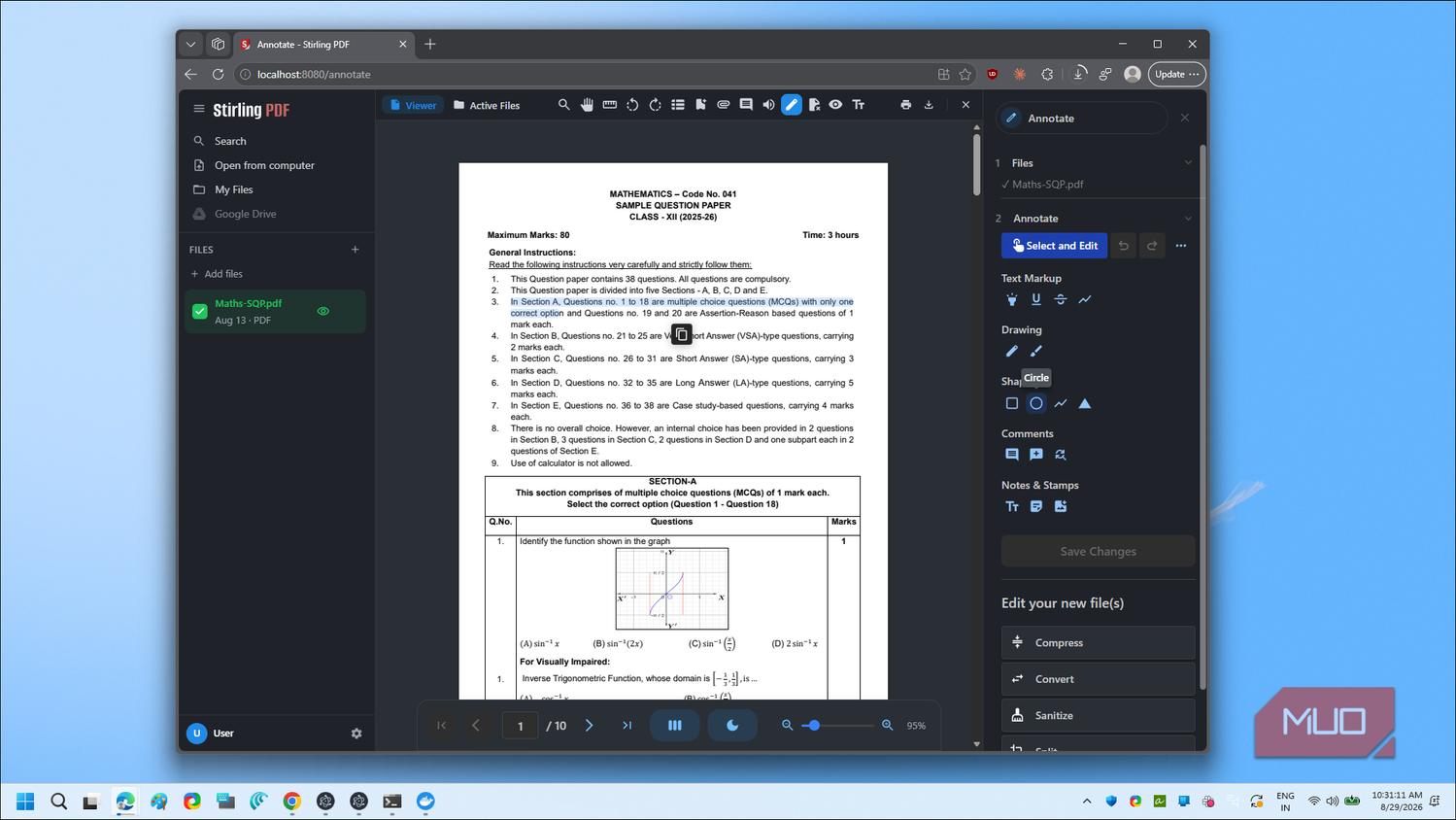This screenshot has height=820, width=1456.
Task: Toggle the Maths-SQP.pdf file checkbox
Action: point(200,311)
